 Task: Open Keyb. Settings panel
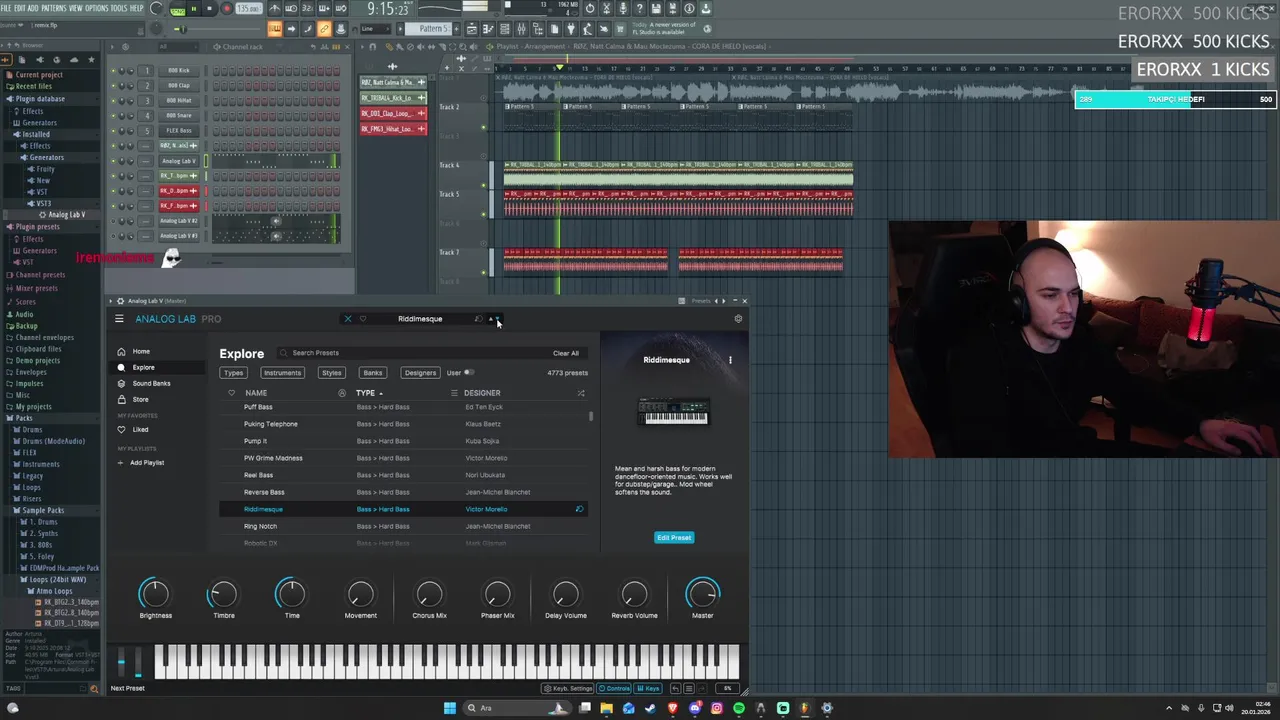(x=568, y=688)
